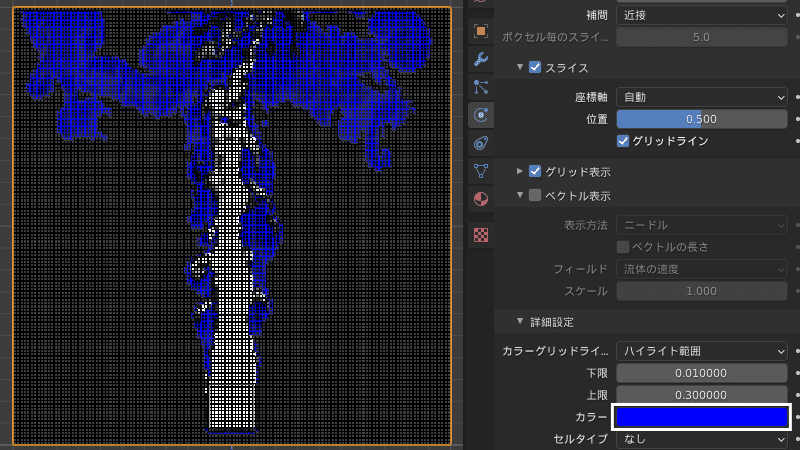
Task: Enable the ベクトル表示 checkbox
Action: point(535,195)
